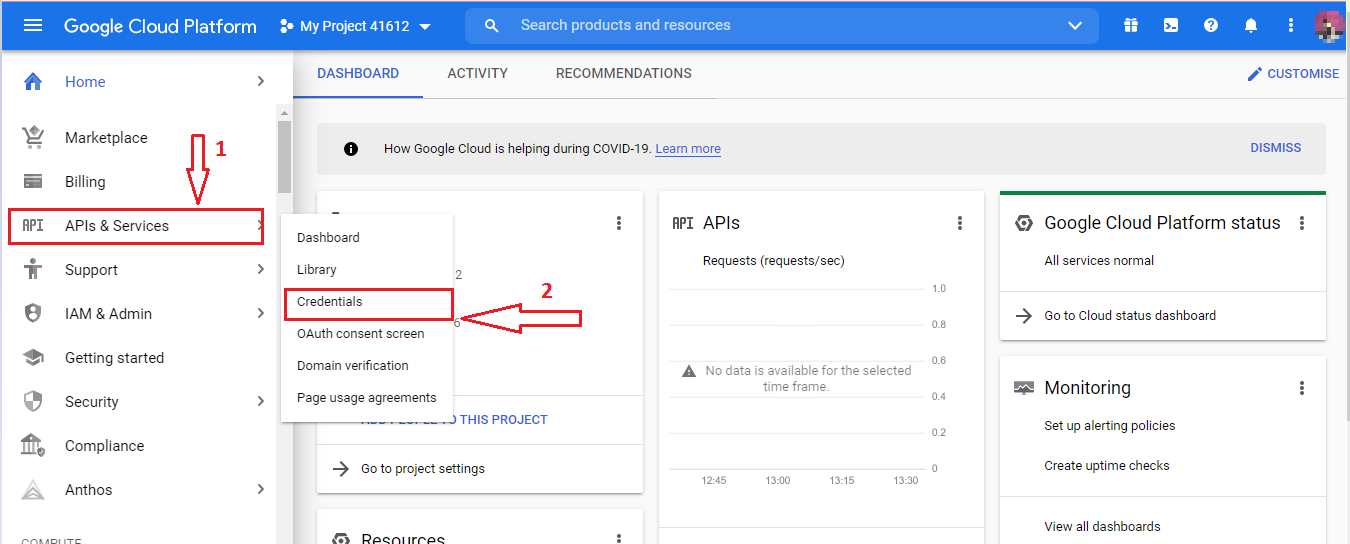Click the IAM & Admin shield icon
The height and width of the screenshot is (544, 1350).
click(x=33, y=314)
